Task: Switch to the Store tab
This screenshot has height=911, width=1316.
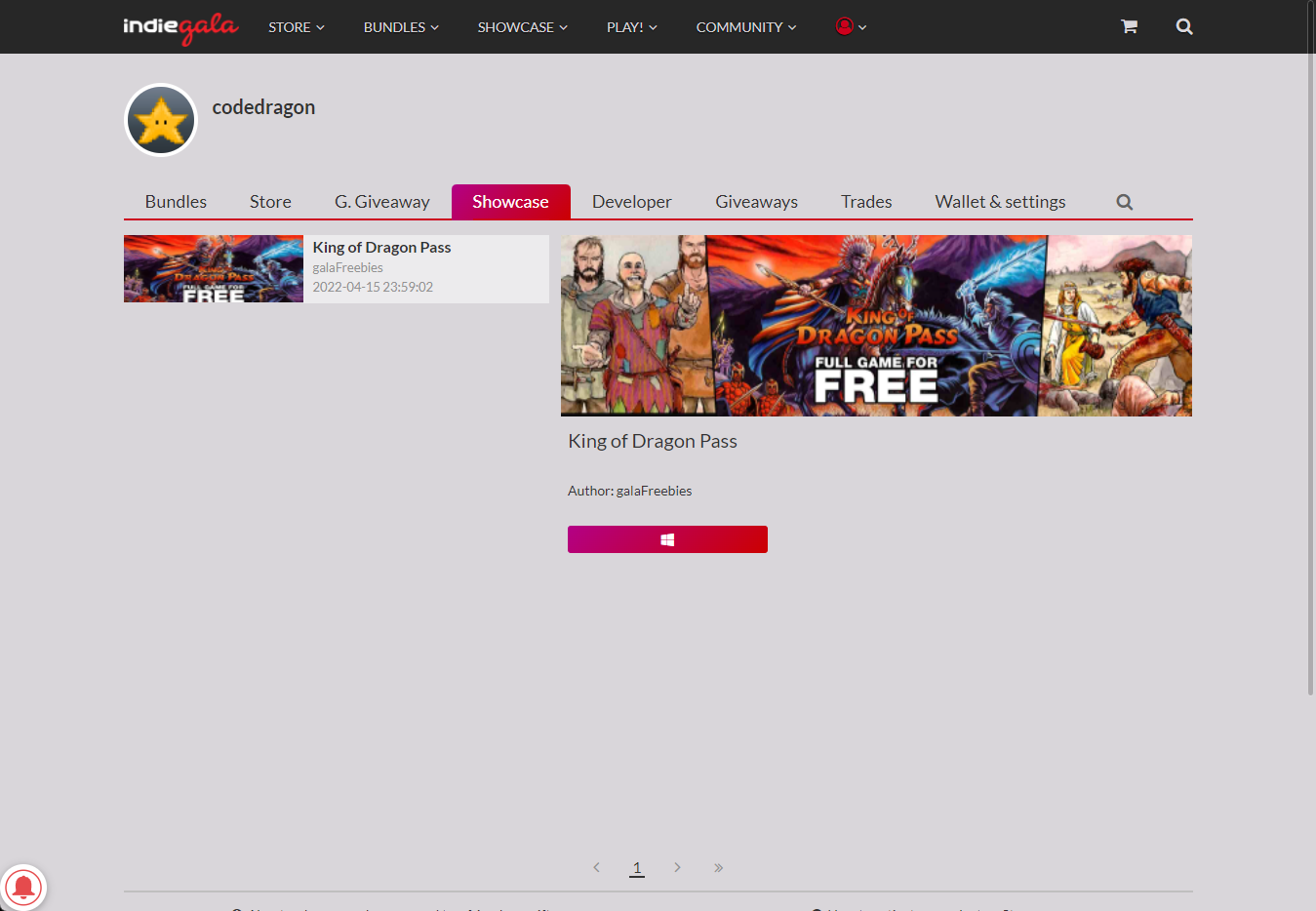Action: (270, 202)
